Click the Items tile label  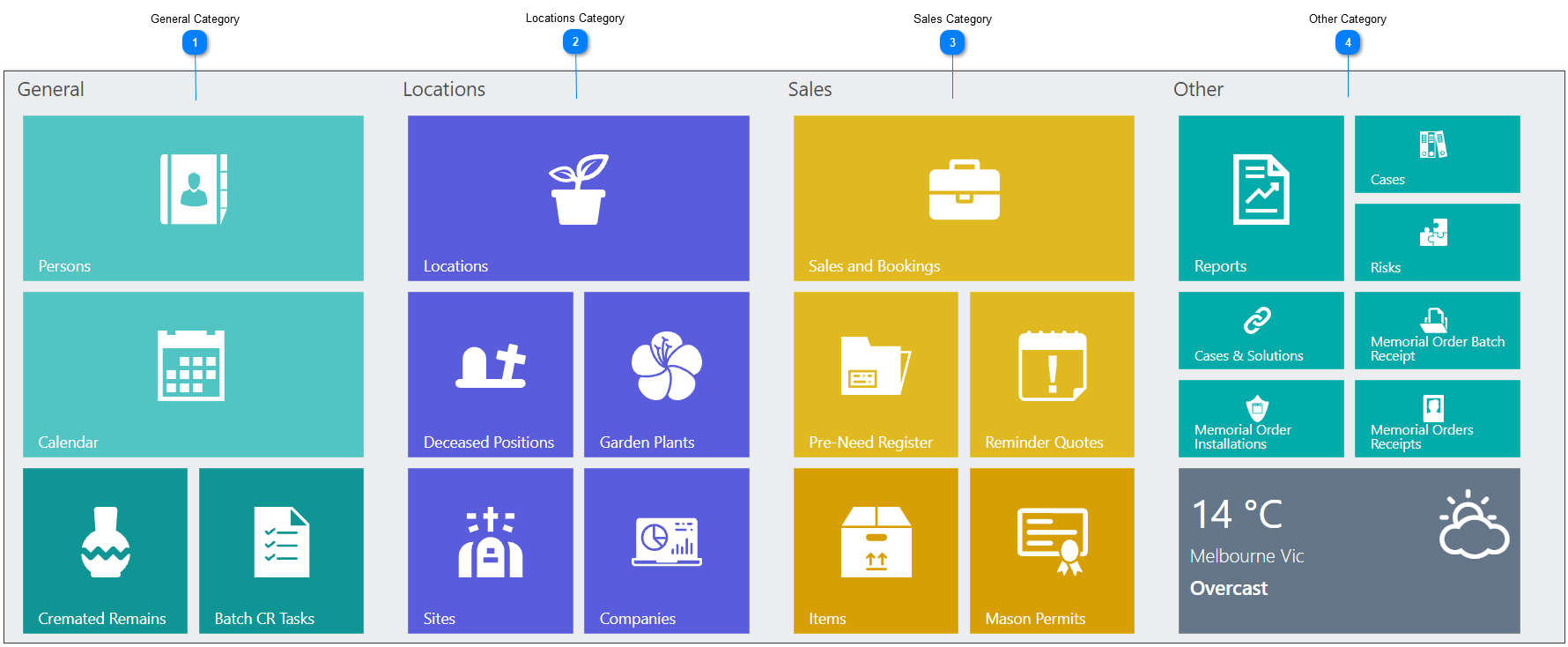827,619
